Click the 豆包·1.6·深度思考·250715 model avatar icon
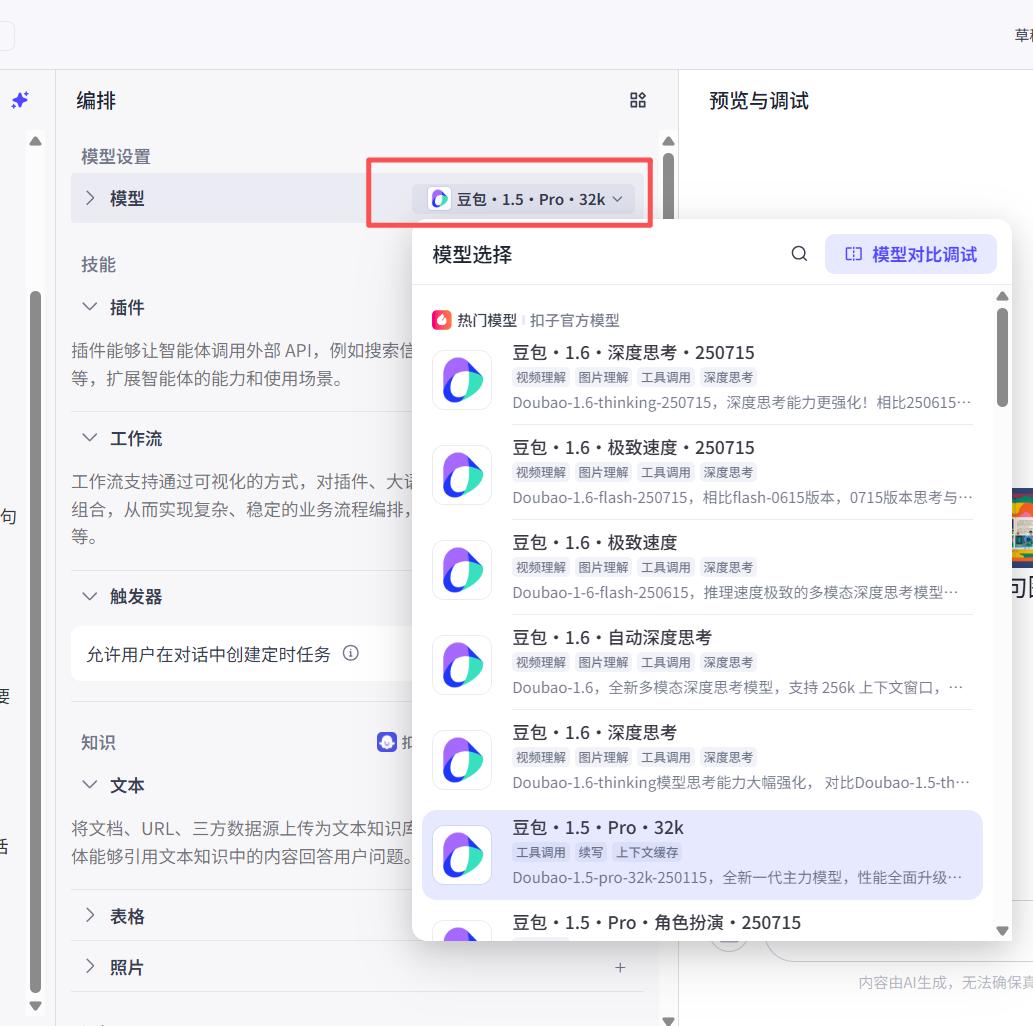Image resolution: width=1033 pixels, height=1026 pixels. coord(462,380)
